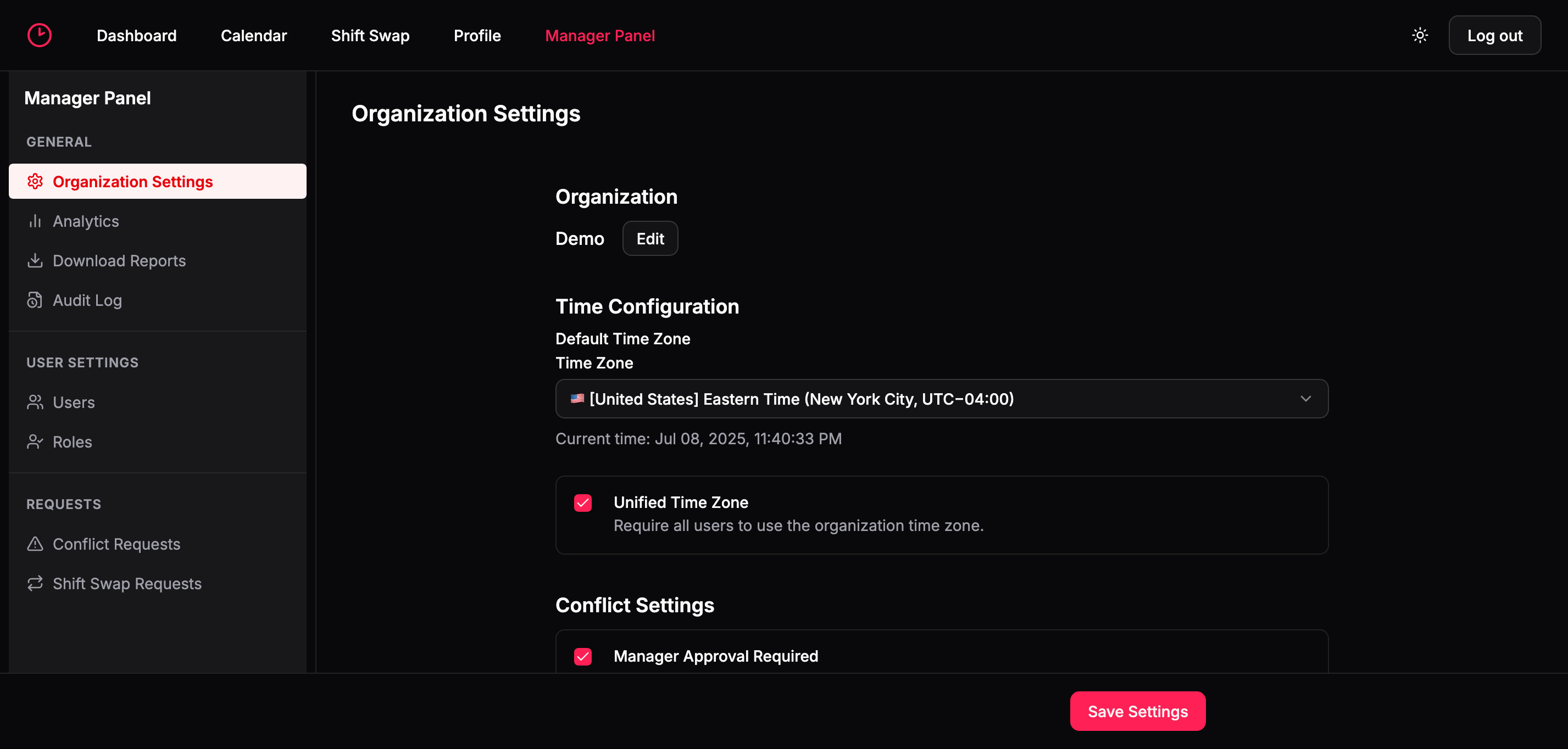Uncheck the Unified Time Zone checkbox

(x=582, y=502)
